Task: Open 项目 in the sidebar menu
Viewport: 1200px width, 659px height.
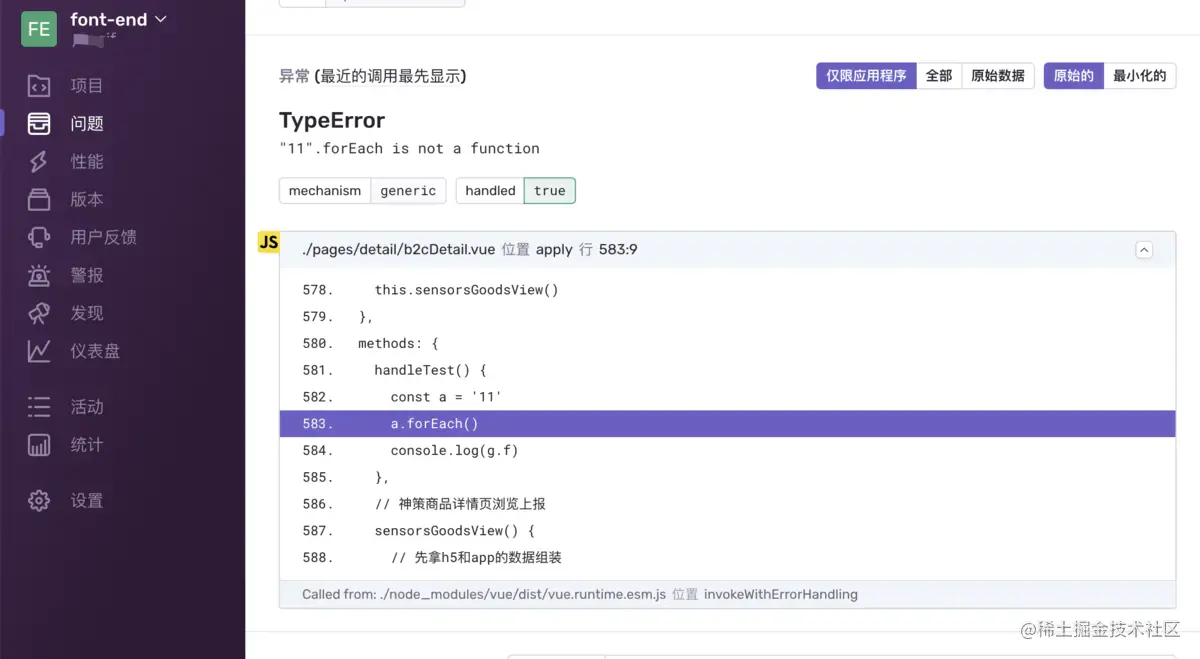Action: click(x=87, y=86)
